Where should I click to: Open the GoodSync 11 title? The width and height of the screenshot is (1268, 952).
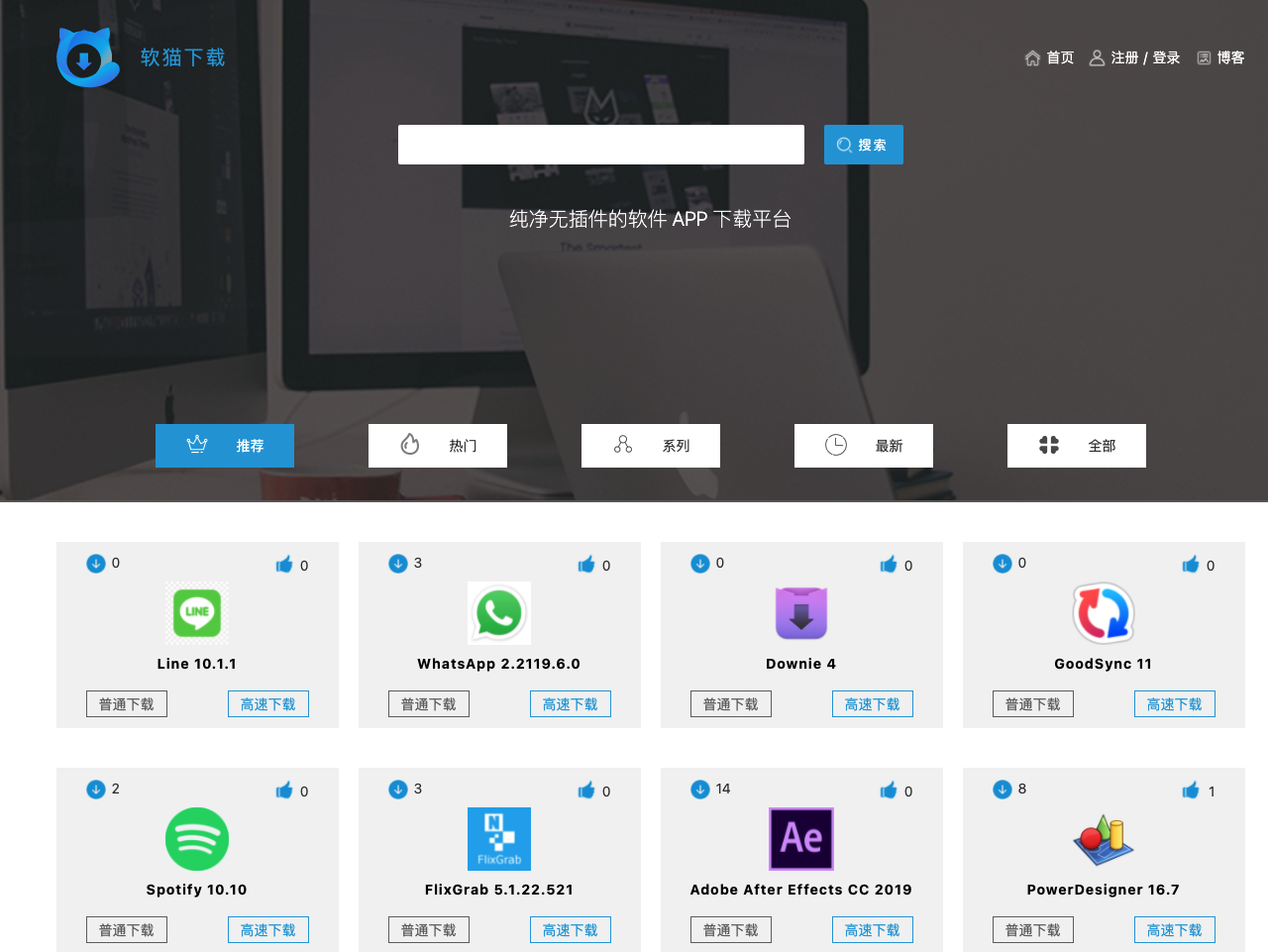coord(1104,664)
